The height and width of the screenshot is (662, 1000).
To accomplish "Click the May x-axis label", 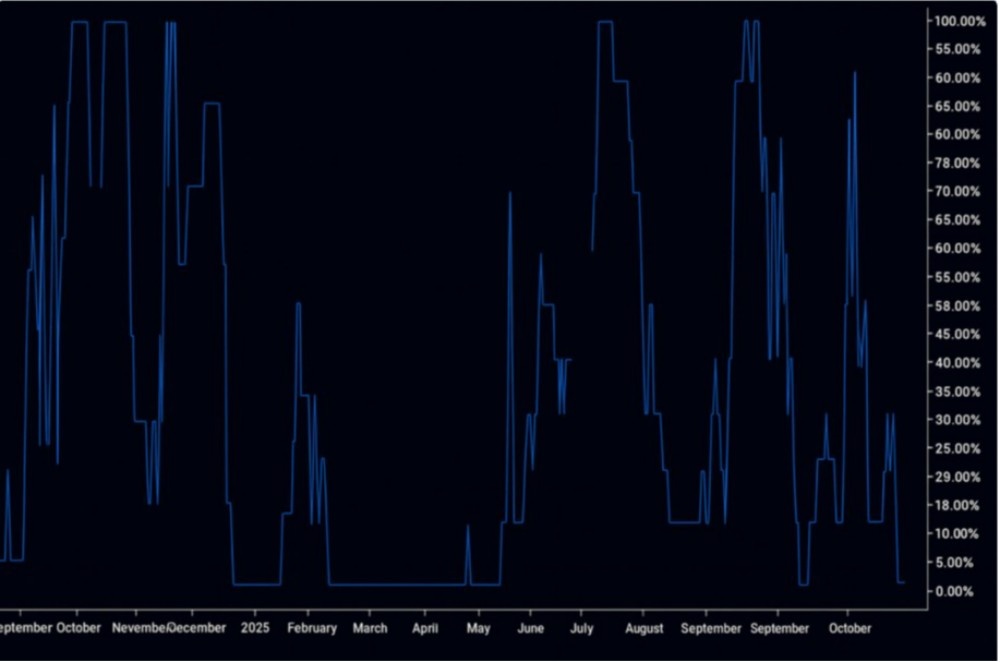I will 478,628.
